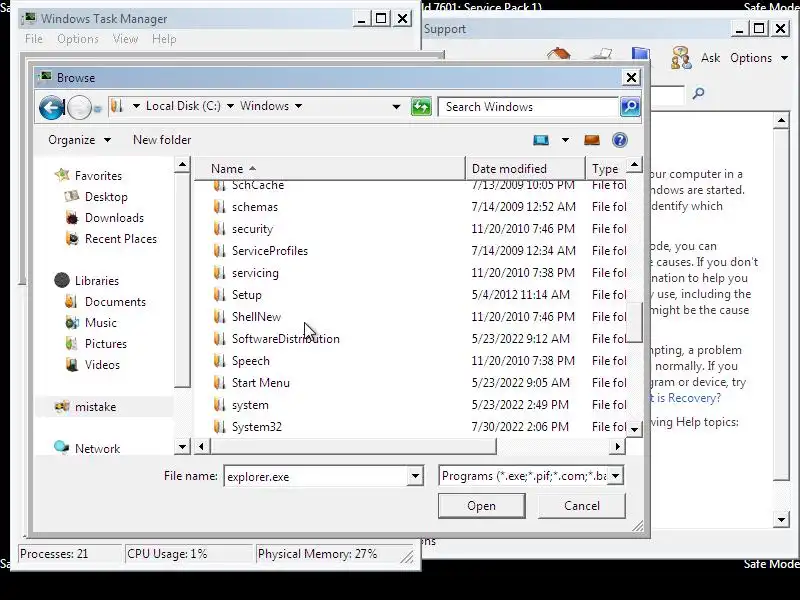
Task: Click the Network icon in the sidebar
Action: tap(61, 447)
